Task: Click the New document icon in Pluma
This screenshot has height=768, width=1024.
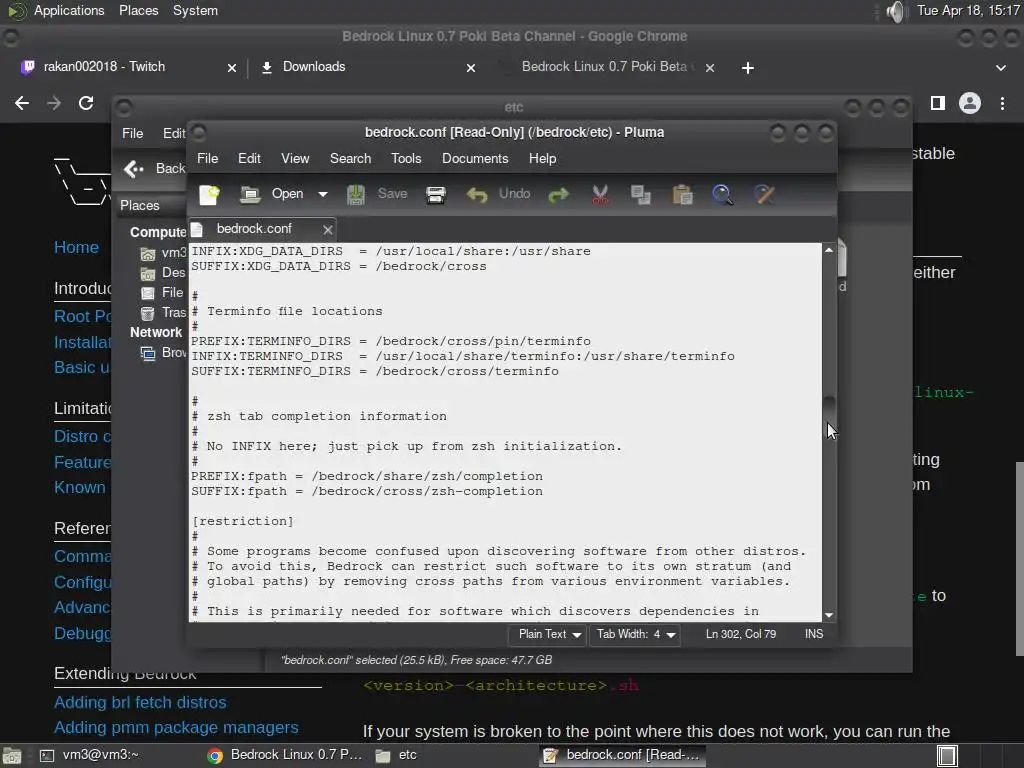Action: 209,194
